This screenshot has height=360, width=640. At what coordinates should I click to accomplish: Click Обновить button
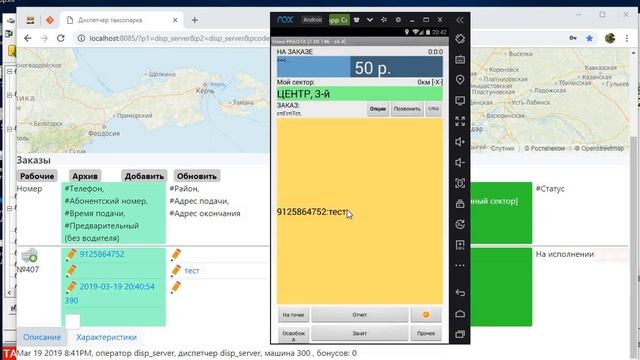pos(197,176)
